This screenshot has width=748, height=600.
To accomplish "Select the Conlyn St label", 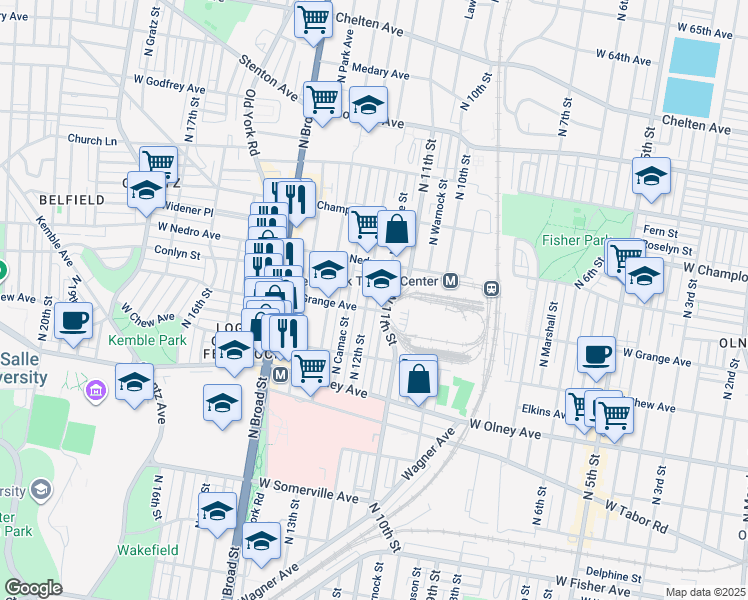I will pos(177,252).
